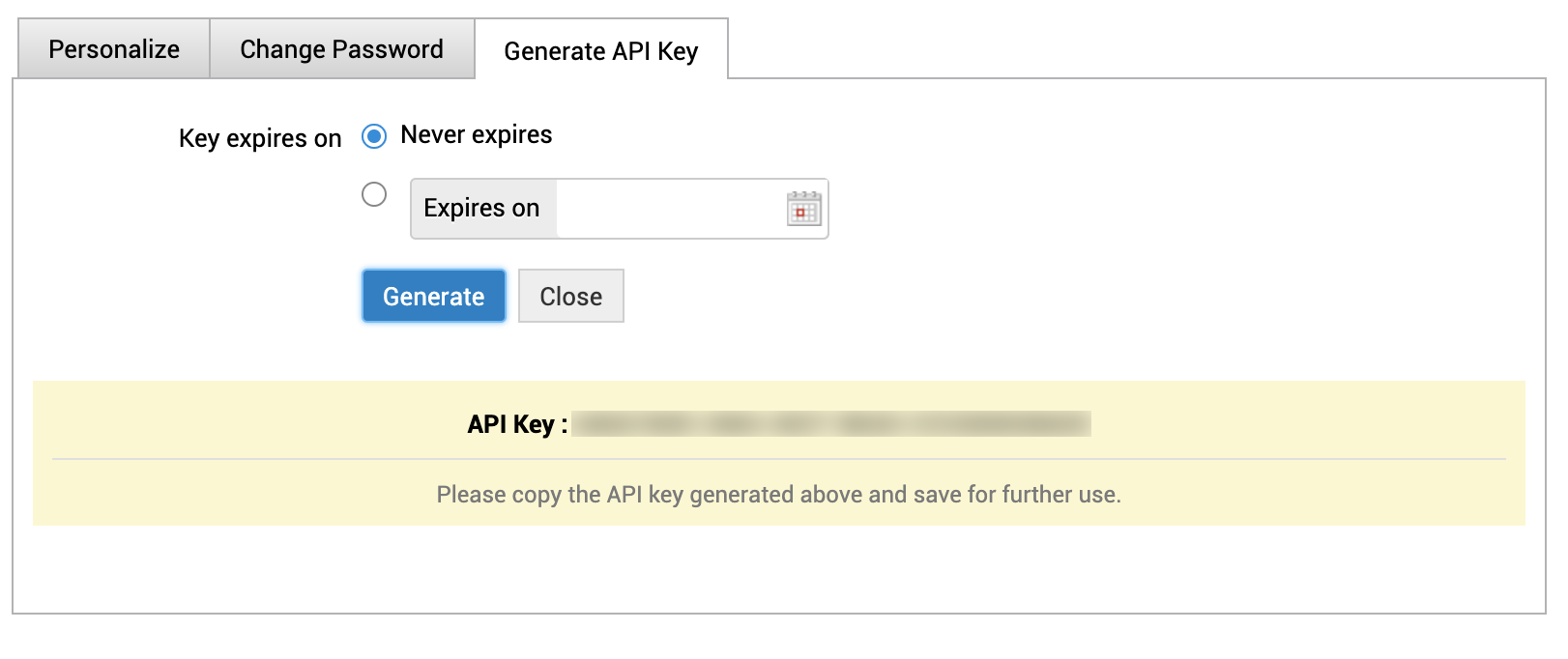The height and width of the screenshot is (659, 1568).
Task: Select the Never expires radio button
Action: click(374, 136)
